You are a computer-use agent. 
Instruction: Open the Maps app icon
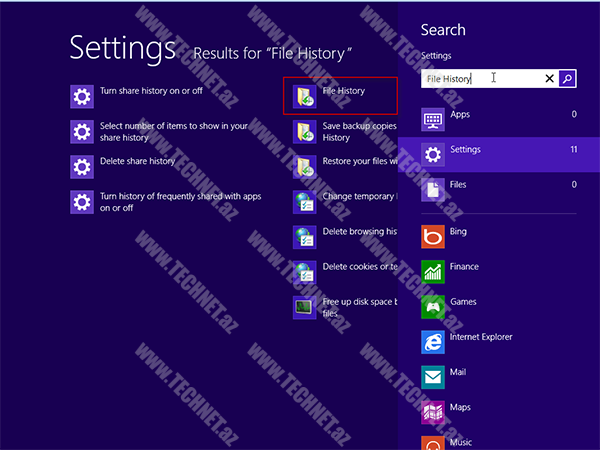(x=433, y=412)
